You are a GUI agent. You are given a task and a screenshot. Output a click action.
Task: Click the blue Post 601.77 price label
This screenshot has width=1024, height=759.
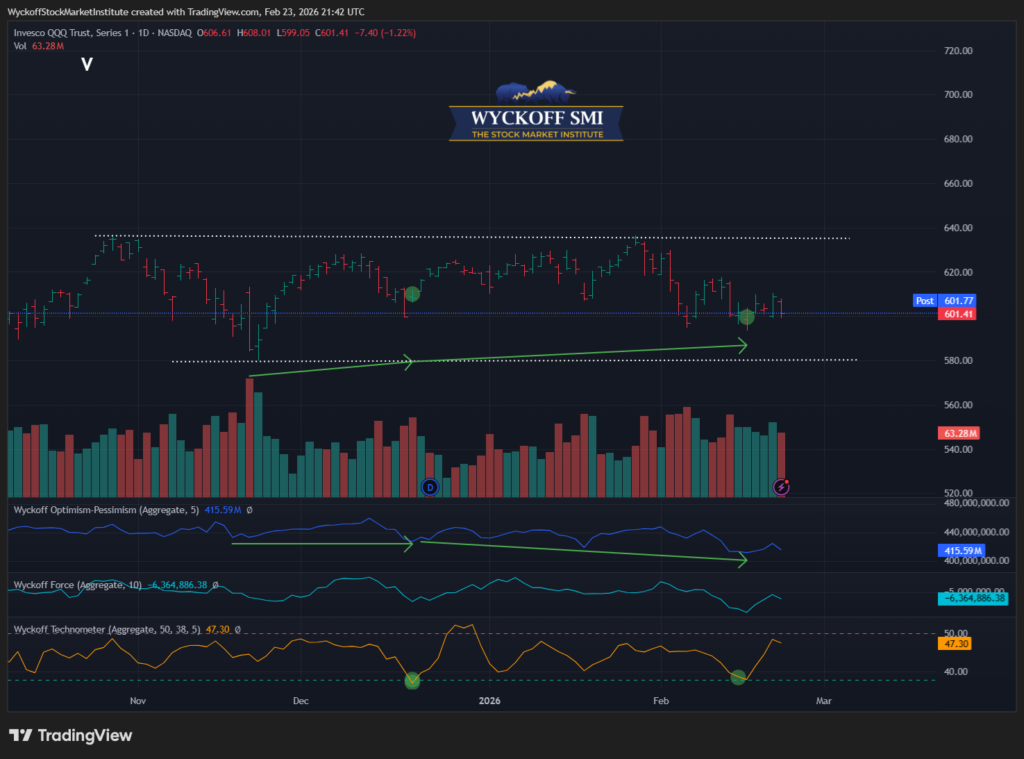tap(944, 300)
